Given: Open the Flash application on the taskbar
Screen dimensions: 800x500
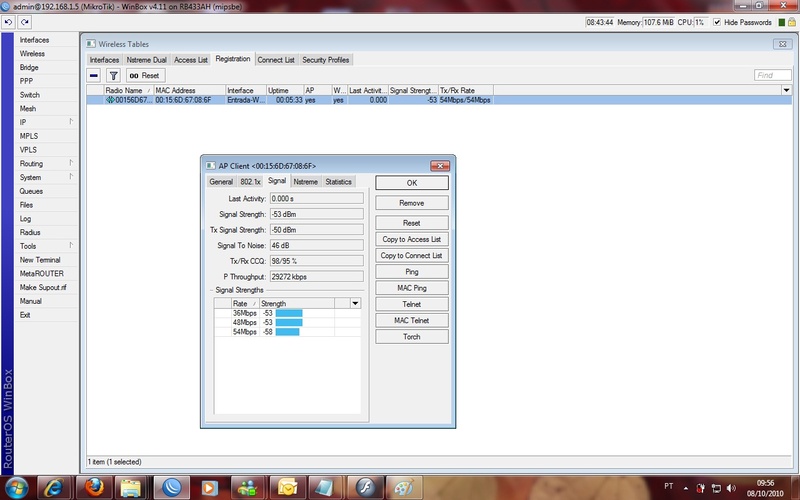Looking at the screenshot, I should 364,487.
